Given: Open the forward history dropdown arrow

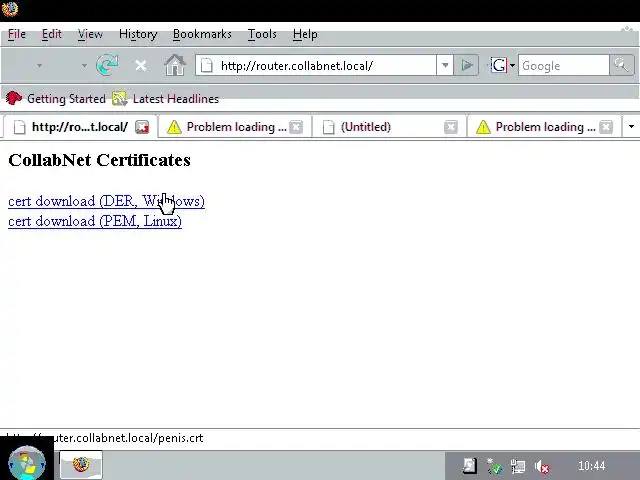Looking at the screenshot, I should (84, 65).
